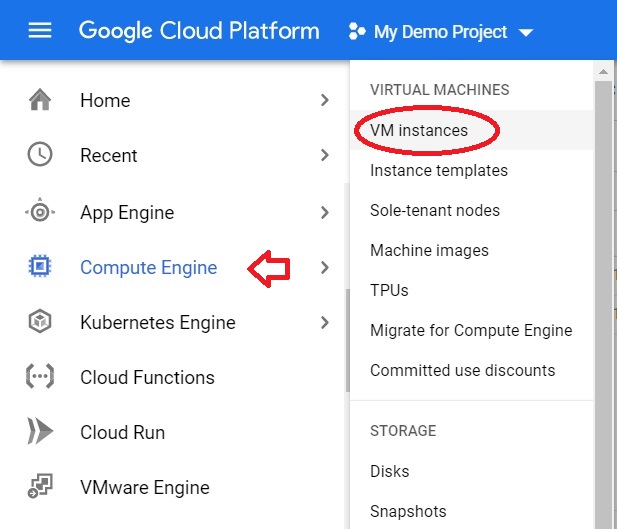The width and height of the screenshot is (617, 529).
Task: Open Migrate for Compute Engine
Action: click(x=471, y=330)
